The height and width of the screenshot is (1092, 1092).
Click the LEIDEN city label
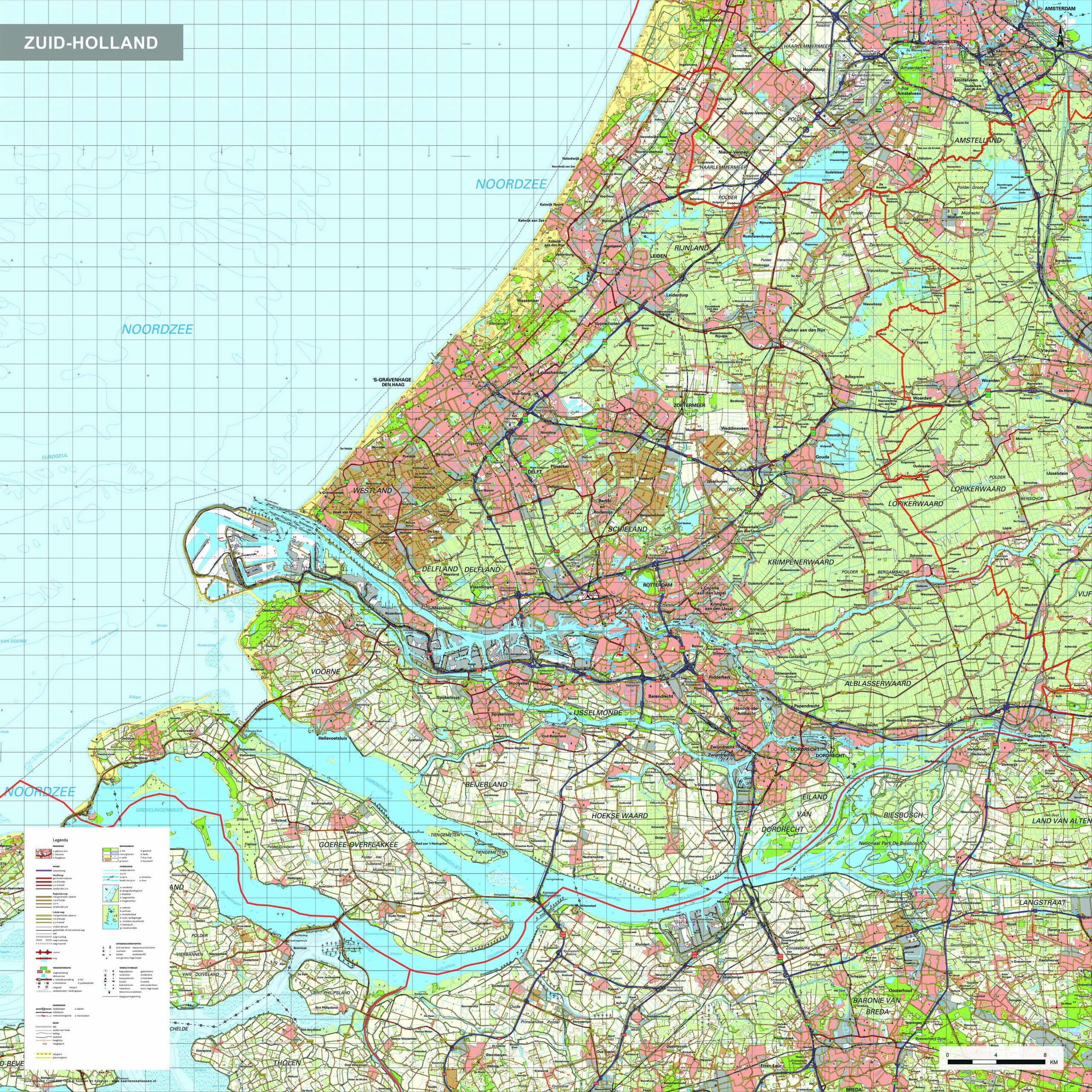click(659, 256)
